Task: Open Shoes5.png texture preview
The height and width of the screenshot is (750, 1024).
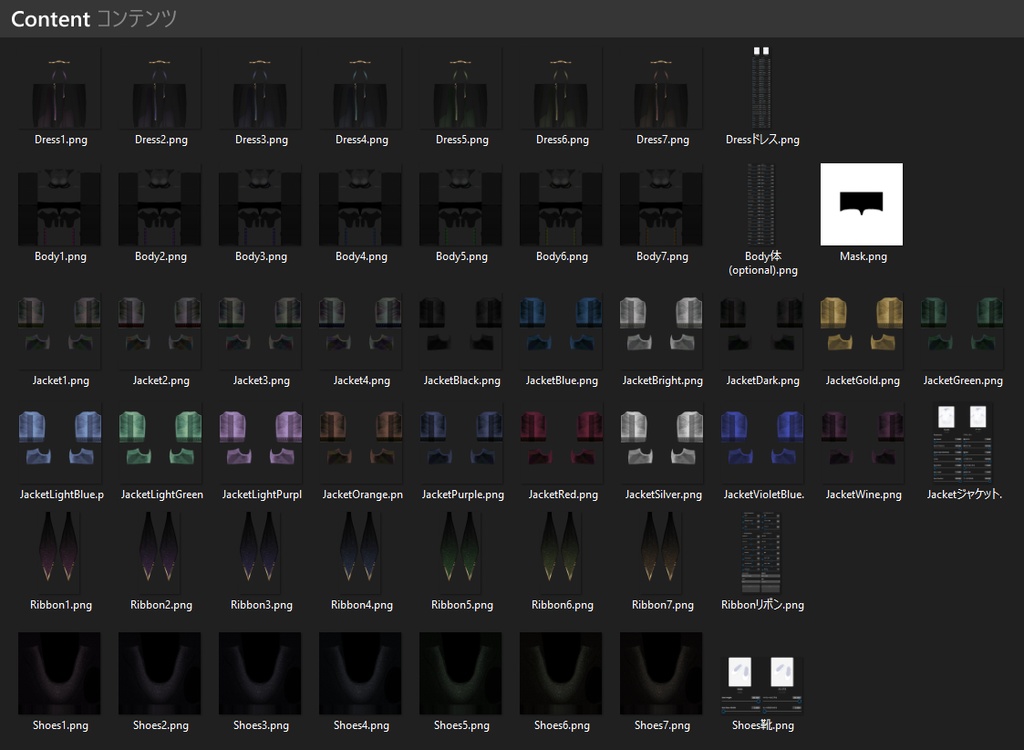Action: (x=460, y=682)
